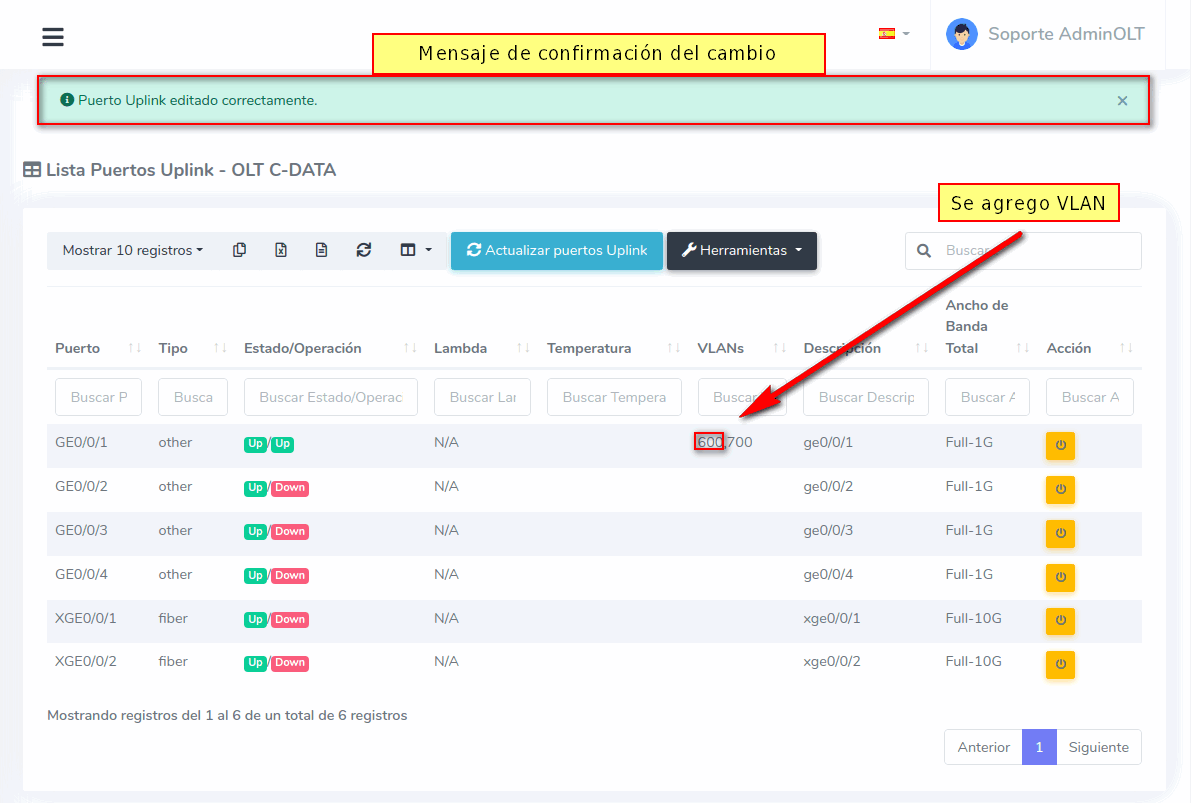Expand Mostrar 10 registros dropdown
Image resolution: width=1191 pixels, height=803 pixels.
point(132,250)
